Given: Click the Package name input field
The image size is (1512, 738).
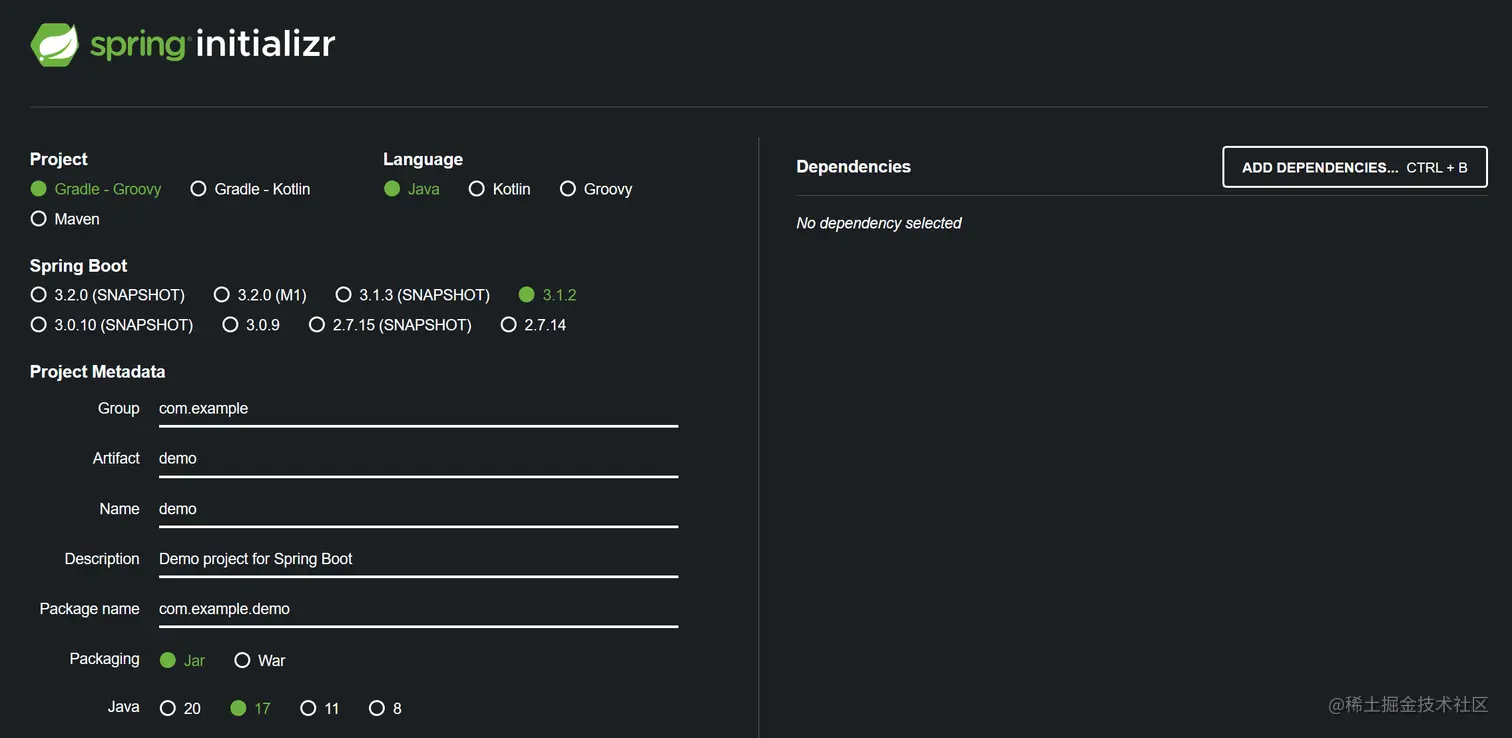Looking at the screenshot, I should click(x=418, y=609).
